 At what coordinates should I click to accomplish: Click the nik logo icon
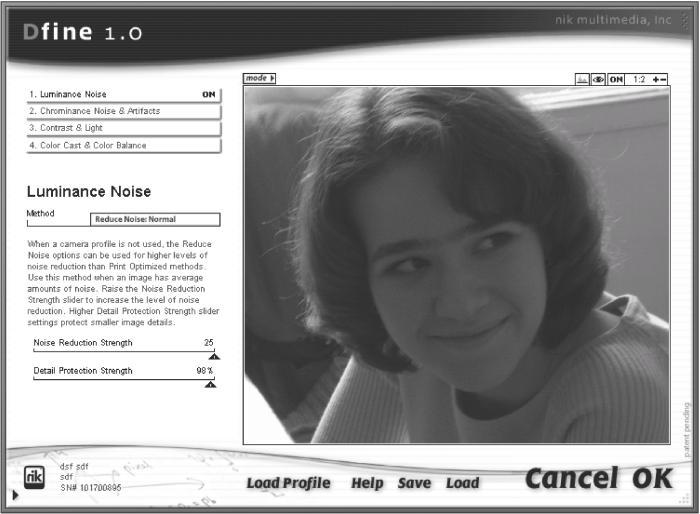tap(34, 477)
